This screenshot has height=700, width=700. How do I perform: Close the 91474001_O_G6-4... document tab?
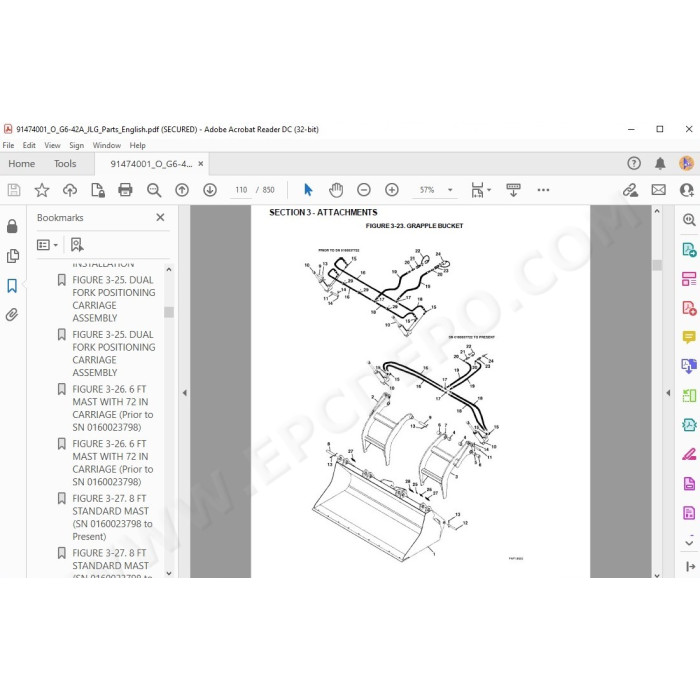(201, 164)
